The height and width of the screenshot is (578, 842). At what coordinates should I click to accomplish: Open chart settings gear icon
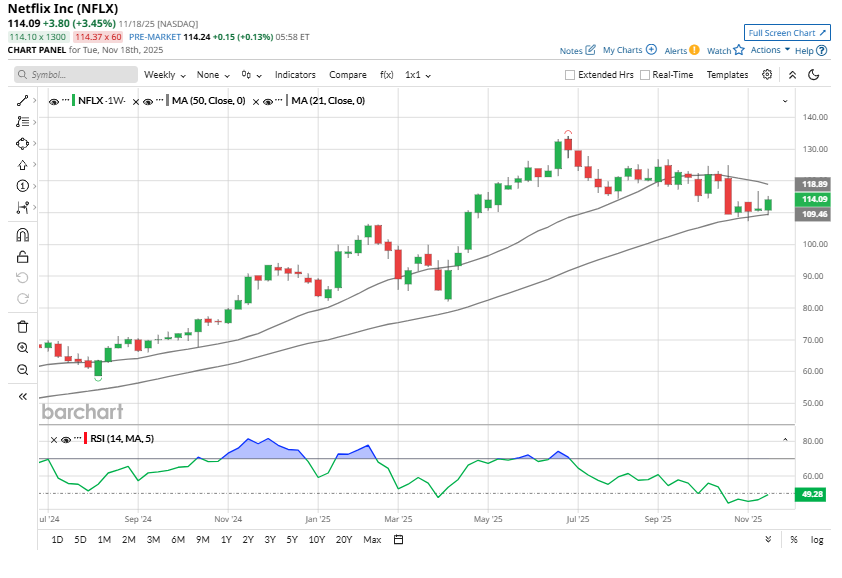point(767,75)
